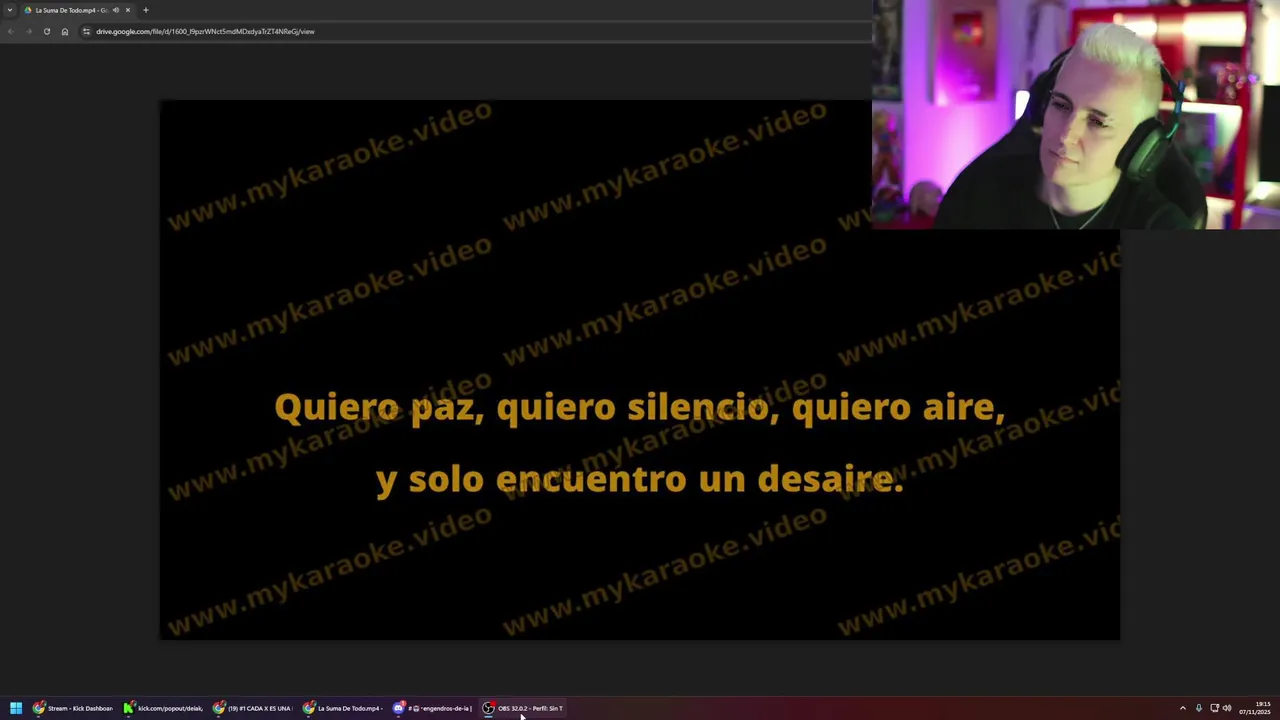Open the network tray icon

pos(1214,708)
